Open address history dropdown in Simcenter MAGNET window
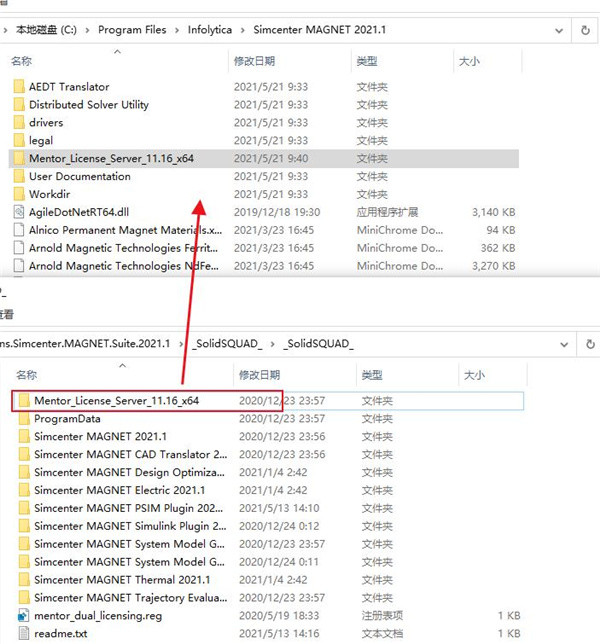 click(559, 30)
